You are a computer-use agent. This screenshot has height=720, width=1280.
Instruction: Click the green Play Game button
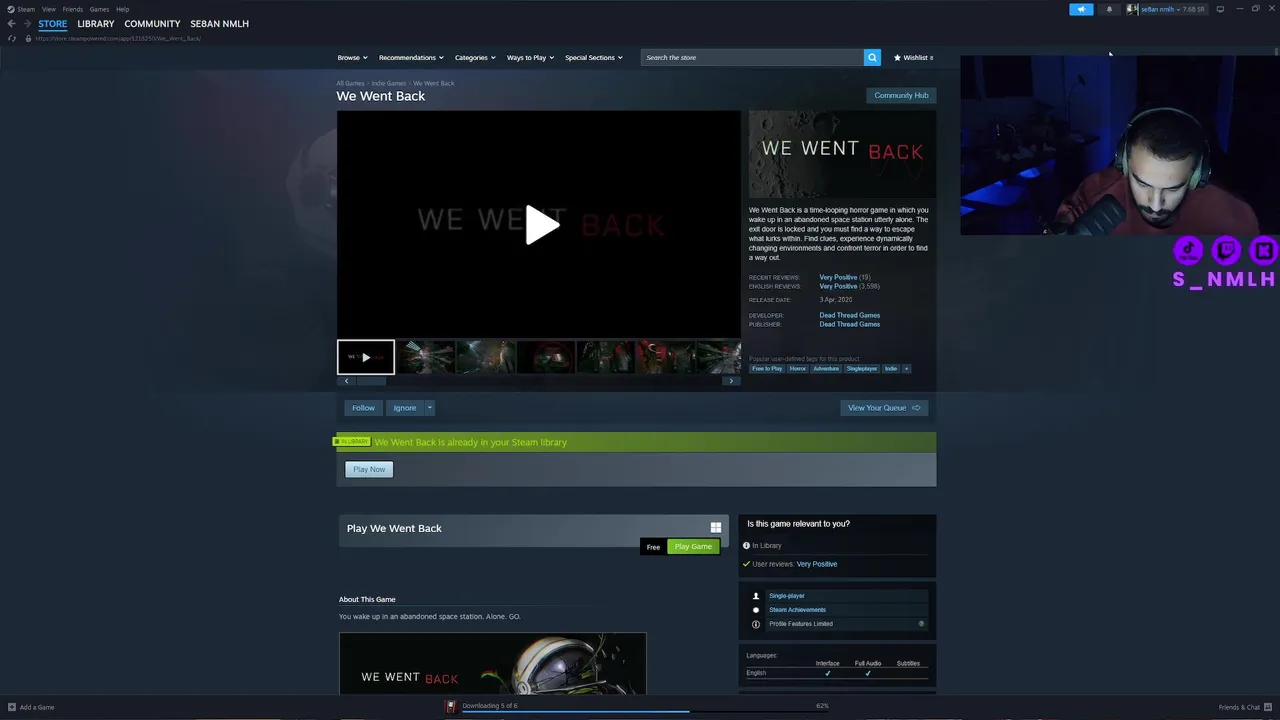pyautogui.click(x=693, y=547)
